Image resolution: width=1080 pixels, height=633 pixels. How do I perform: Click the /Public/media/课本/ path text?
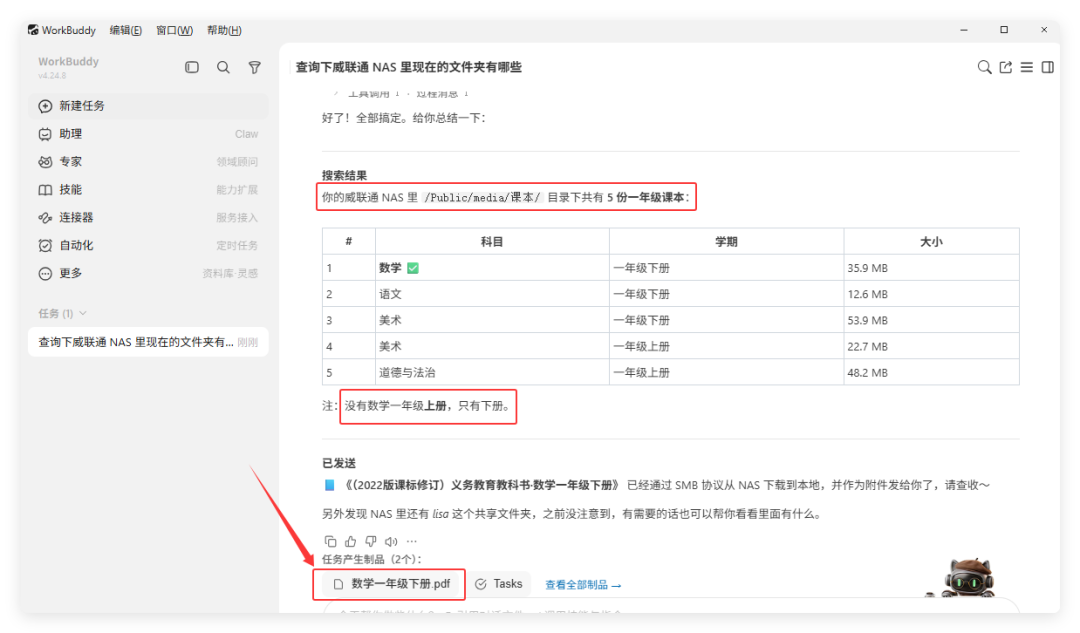point(482,197)
